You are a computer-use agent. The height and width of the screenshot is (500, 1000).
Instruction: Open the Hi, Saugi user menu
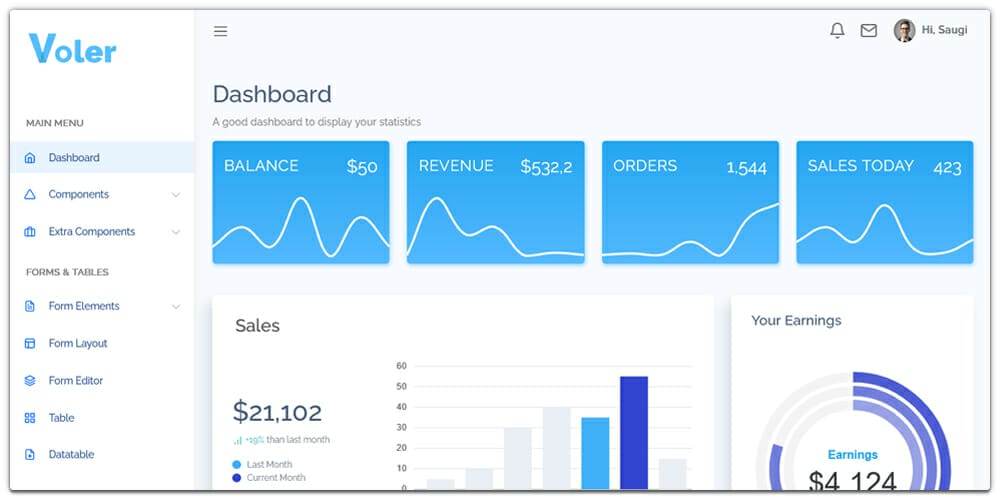click(944, 31)
